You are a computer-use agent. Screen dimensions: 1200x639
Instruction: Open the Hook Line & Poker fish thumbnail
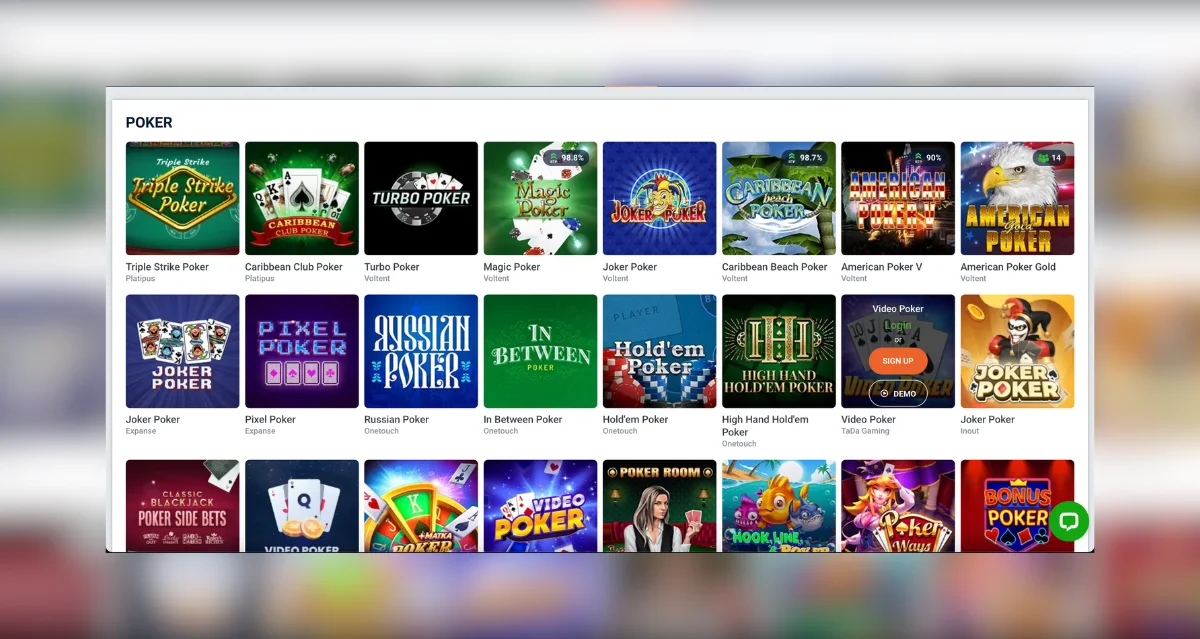(778, 505)
